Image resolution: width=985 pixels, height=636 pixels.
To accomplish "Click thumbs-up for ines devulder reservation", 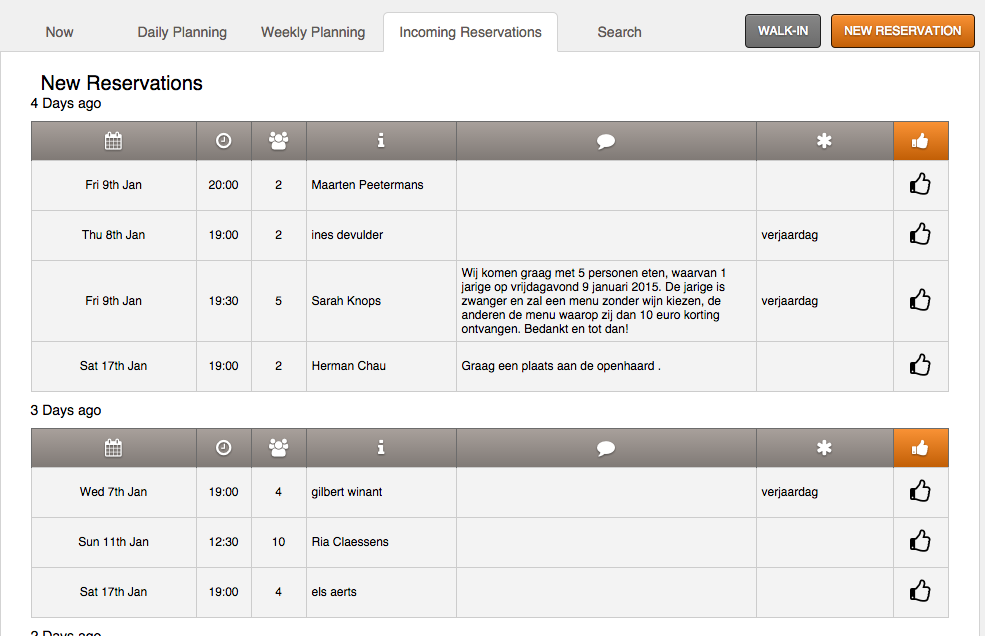I will 920,235.
